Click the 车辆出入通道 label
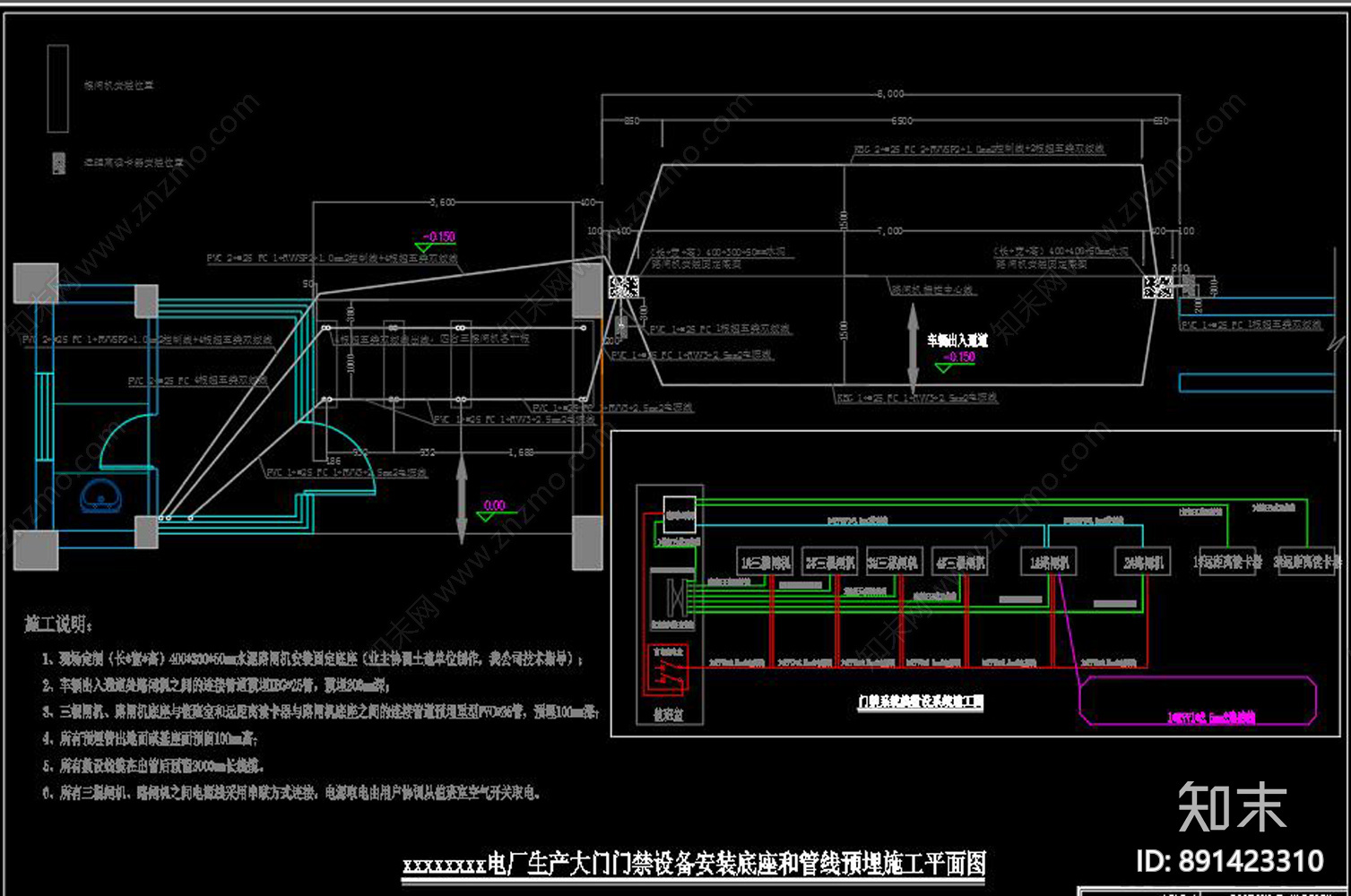1351x896 pixels. tap(957, 340)
